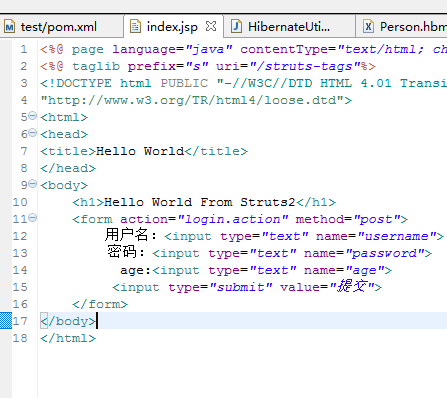Click the "submit" type attribute value

coord(241,287)
